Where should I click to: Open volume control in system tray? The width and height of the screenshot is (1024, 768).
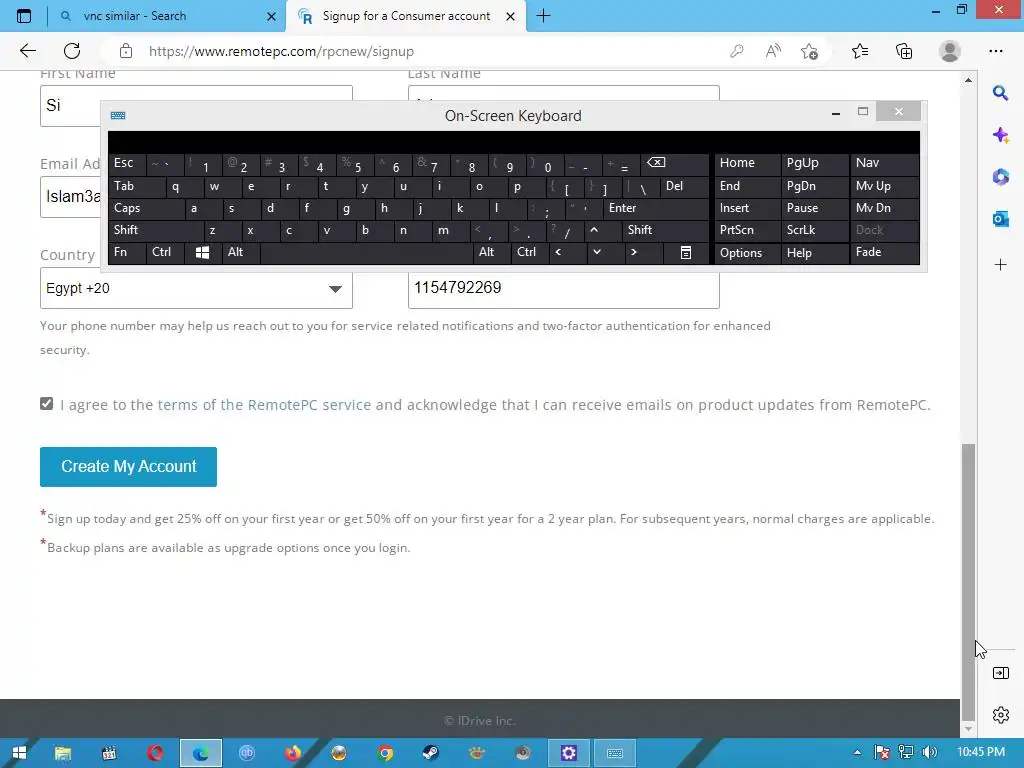[x=930, y=752]
